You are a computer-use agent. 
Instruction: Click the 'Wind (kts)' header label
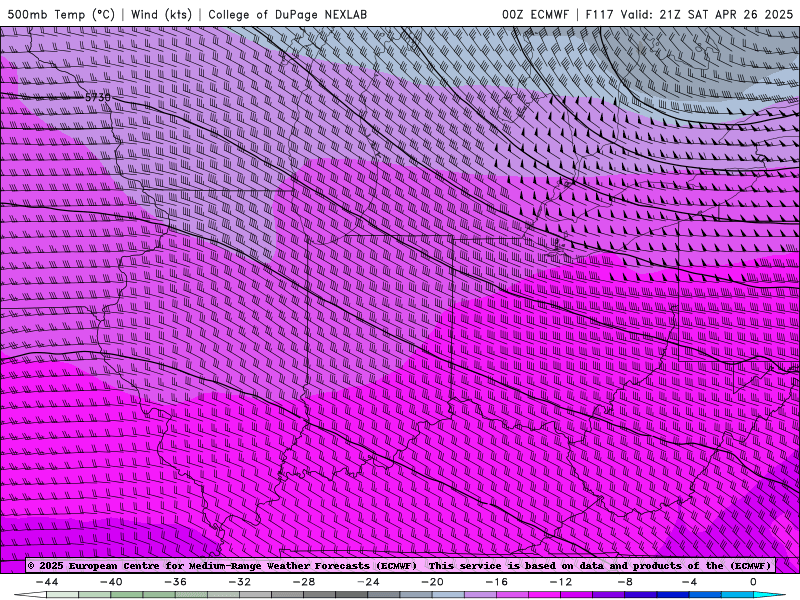[x=161, y=14]
